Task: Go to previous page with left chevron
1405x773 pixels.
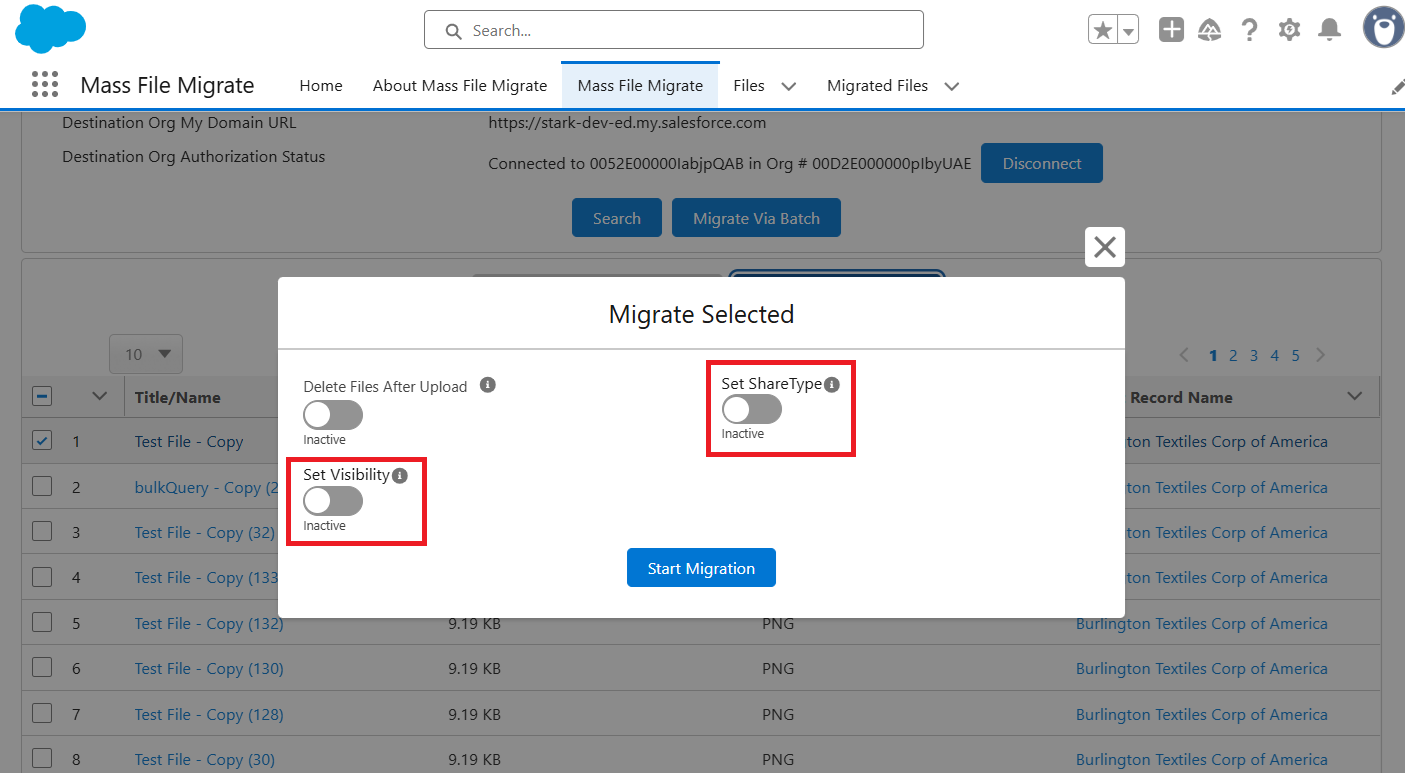Action: tap(1185, 355)
